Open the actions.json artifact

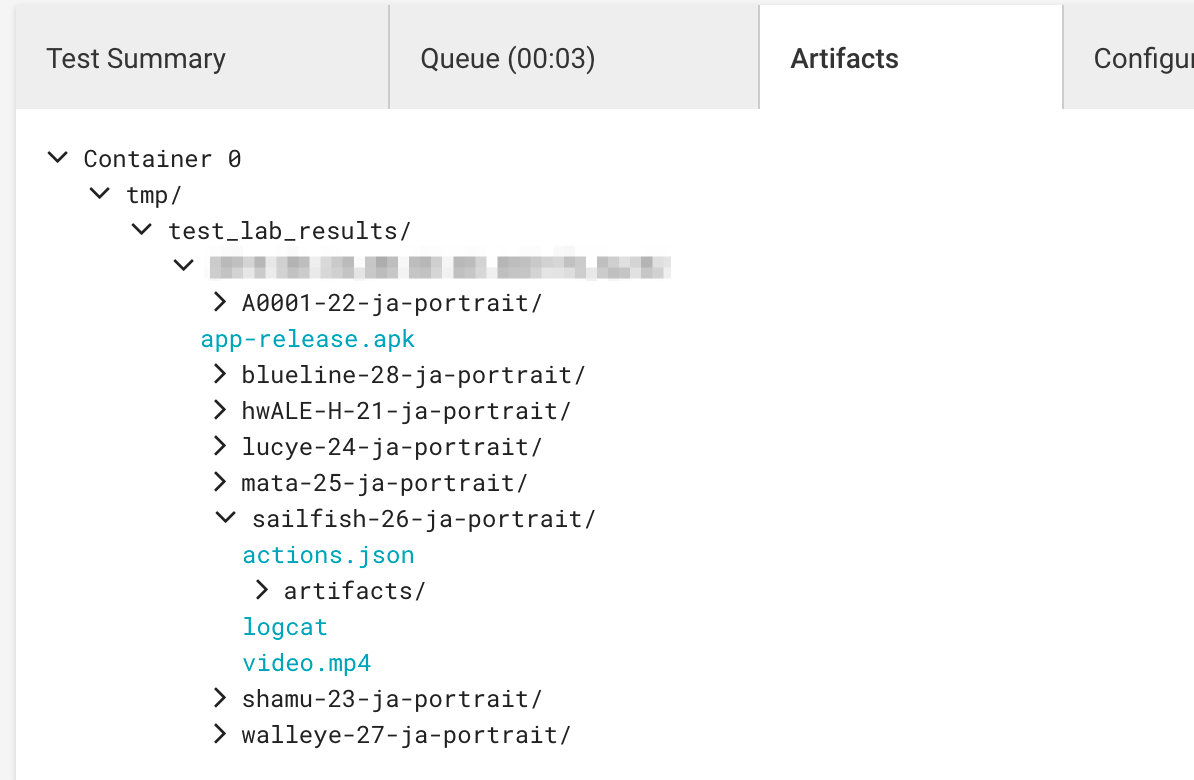coord(328,553)
